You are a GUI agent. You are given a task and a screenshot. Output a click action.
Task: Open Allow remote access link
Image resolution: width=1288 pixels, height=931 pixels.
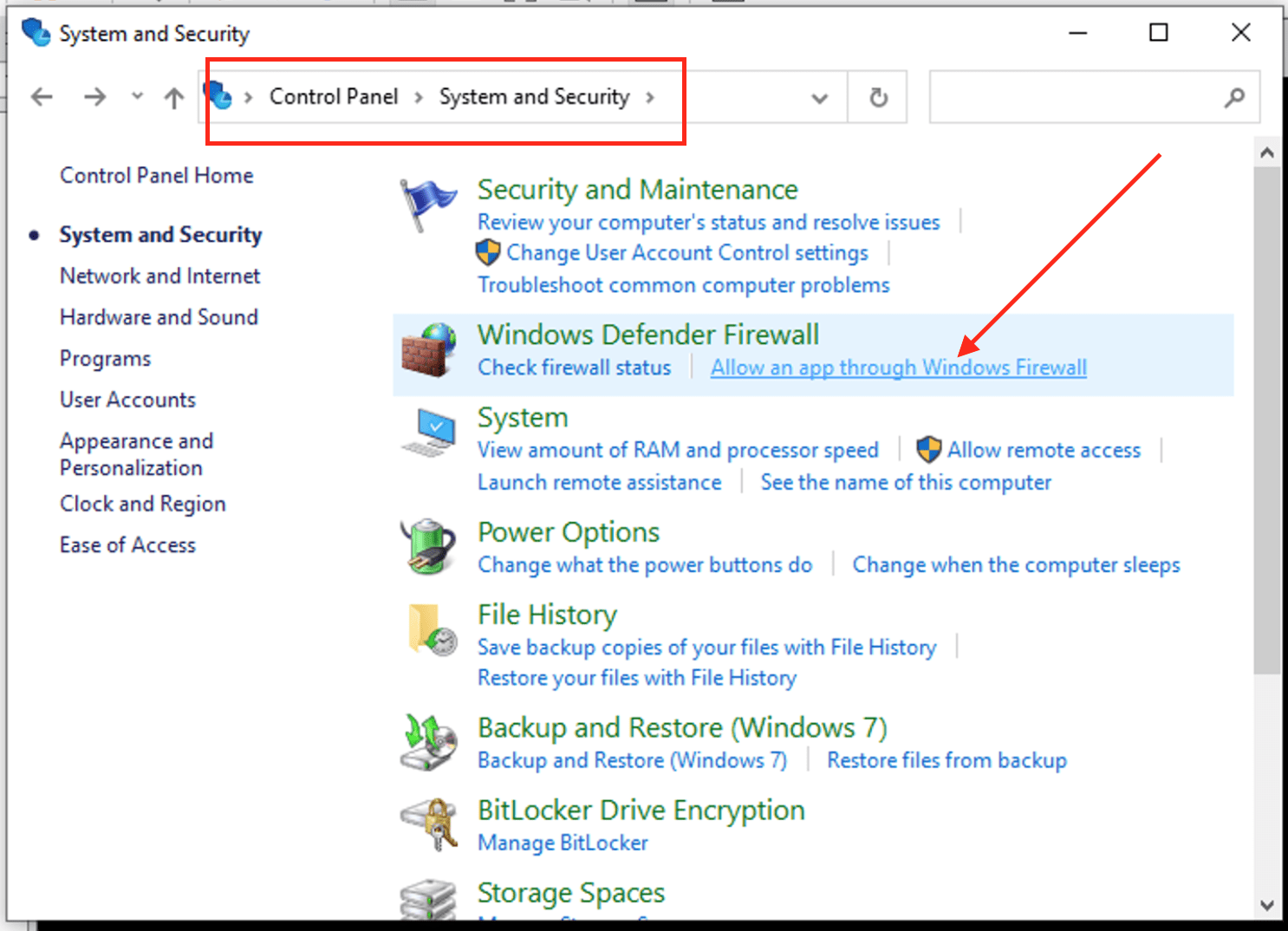pyautogui.click(x=1043, y=450)
